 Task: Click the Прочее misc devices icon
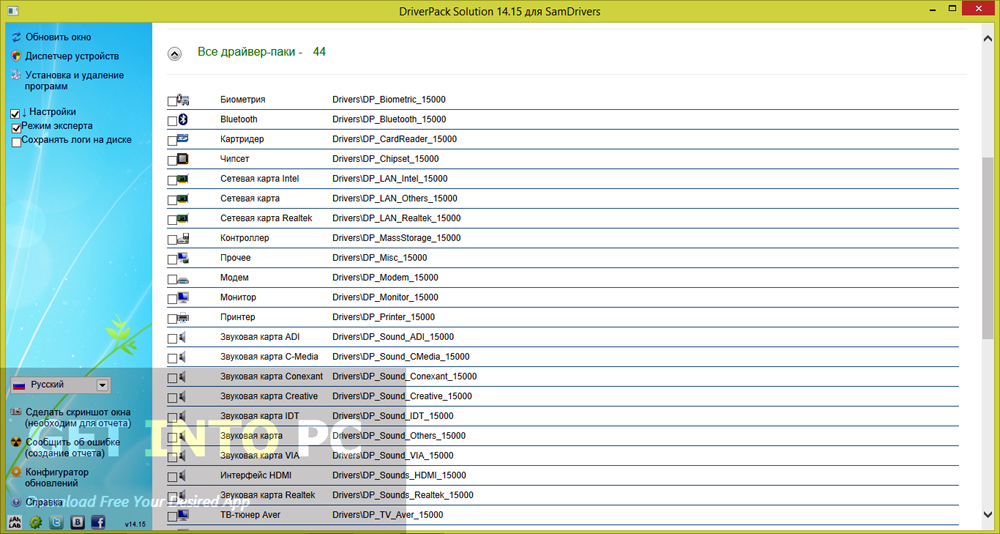tap(183, 258)
